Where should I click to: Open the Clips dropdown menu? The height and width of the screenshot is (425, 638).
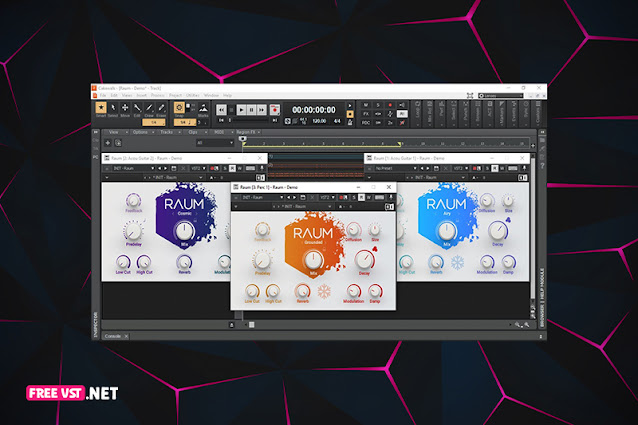point(195,132)
